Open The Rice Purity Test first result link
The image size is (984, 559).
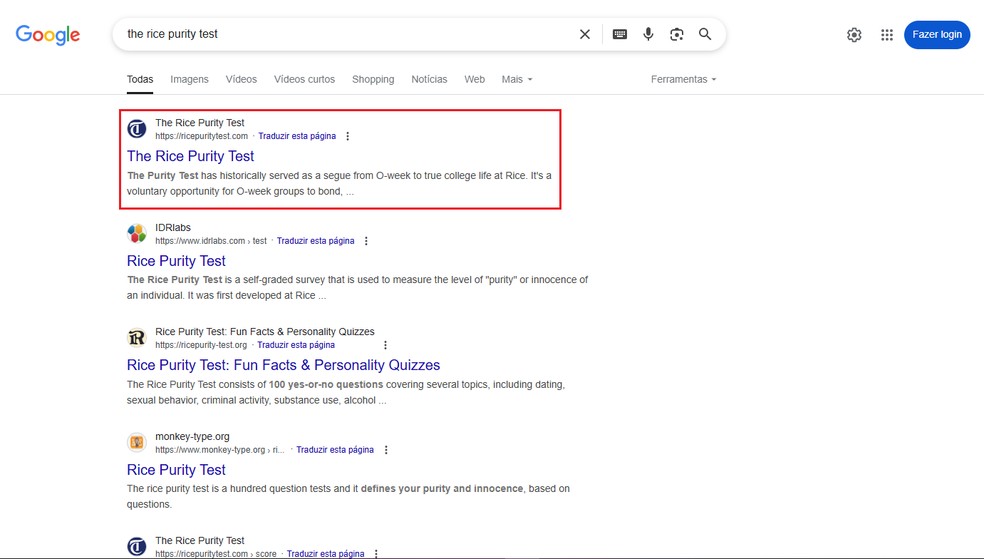tap(190, 156)
